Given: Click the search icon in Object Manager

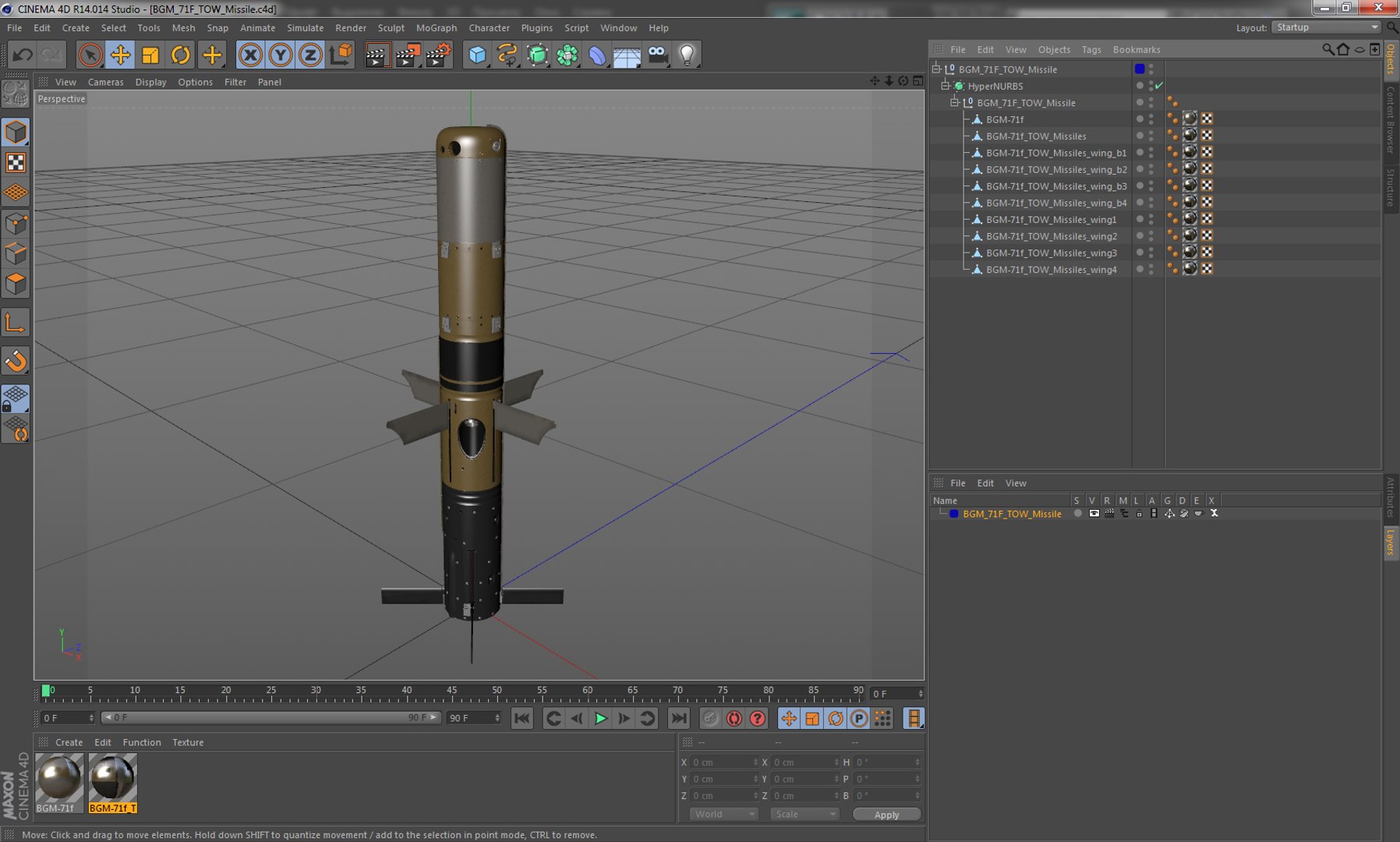Looking at the screenshot, I should (x=1328, y=49).
